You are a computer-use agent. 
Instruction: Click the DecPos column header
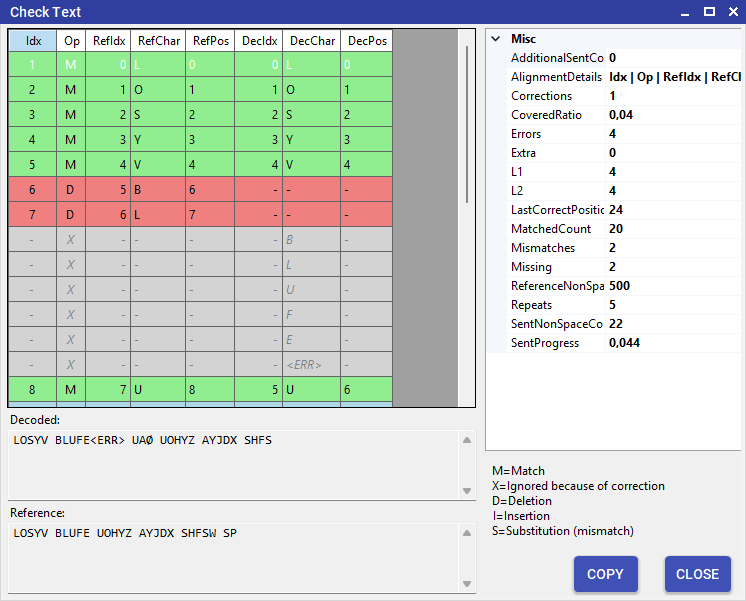point(367,41)
